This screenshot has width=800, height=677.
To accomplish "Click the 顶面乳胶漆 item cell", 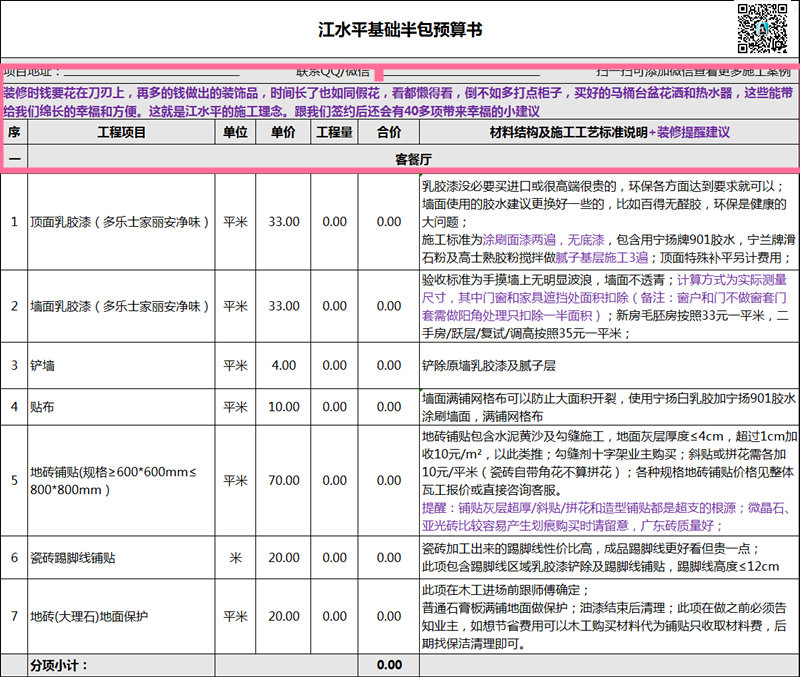I will coord(121,222).
